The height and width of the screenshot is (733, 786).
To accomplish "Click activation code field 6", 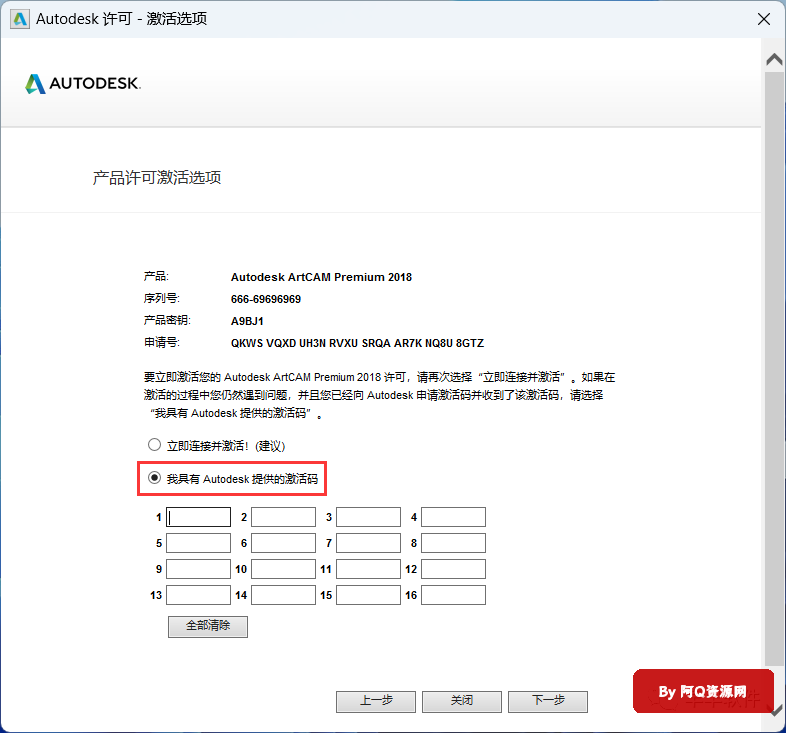I will point(283,543).
